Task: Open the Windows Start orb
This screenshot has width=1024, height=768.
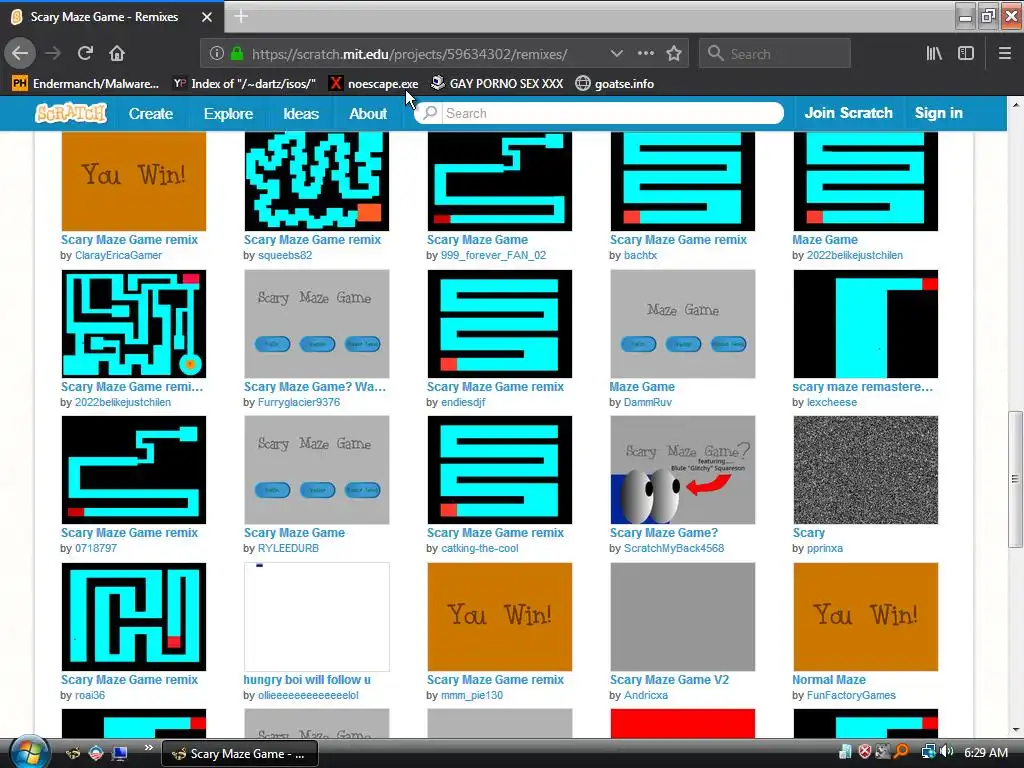Action: coord(27,753)
